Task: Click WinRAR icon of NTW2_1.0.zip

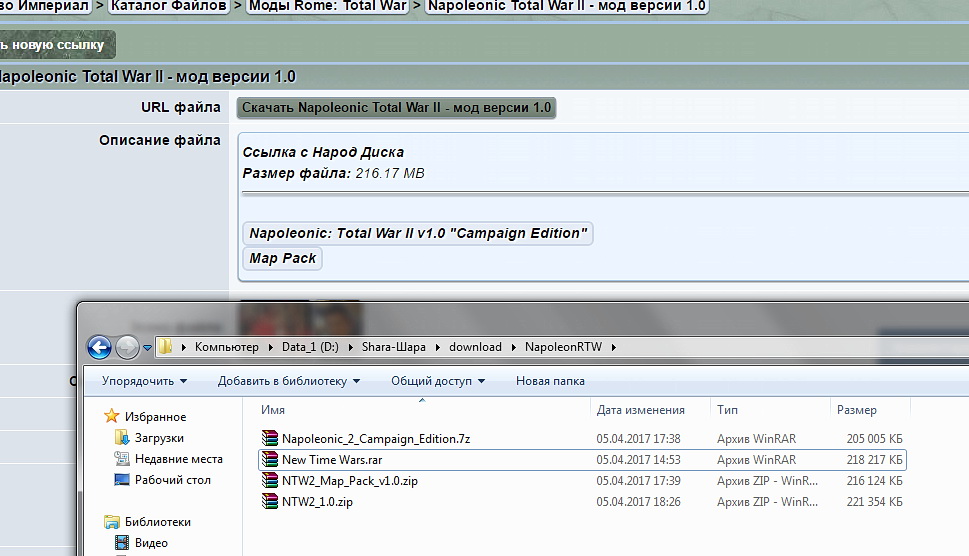Action: (270, 502)
